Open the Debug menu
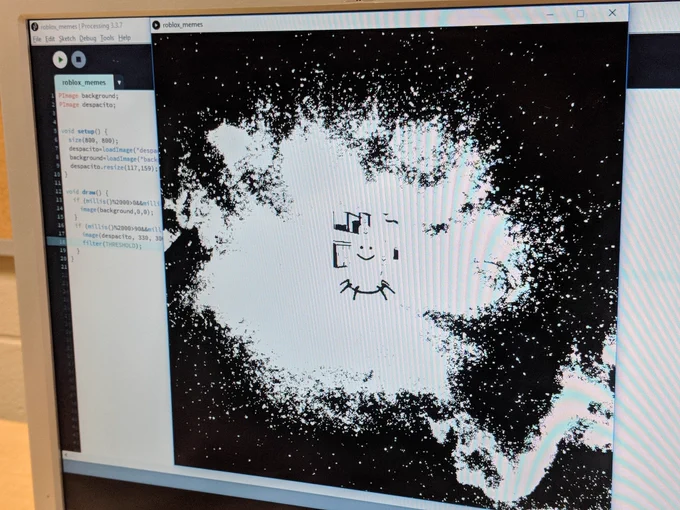This screenshot has height=510, width=680. (x=88, y=38)
